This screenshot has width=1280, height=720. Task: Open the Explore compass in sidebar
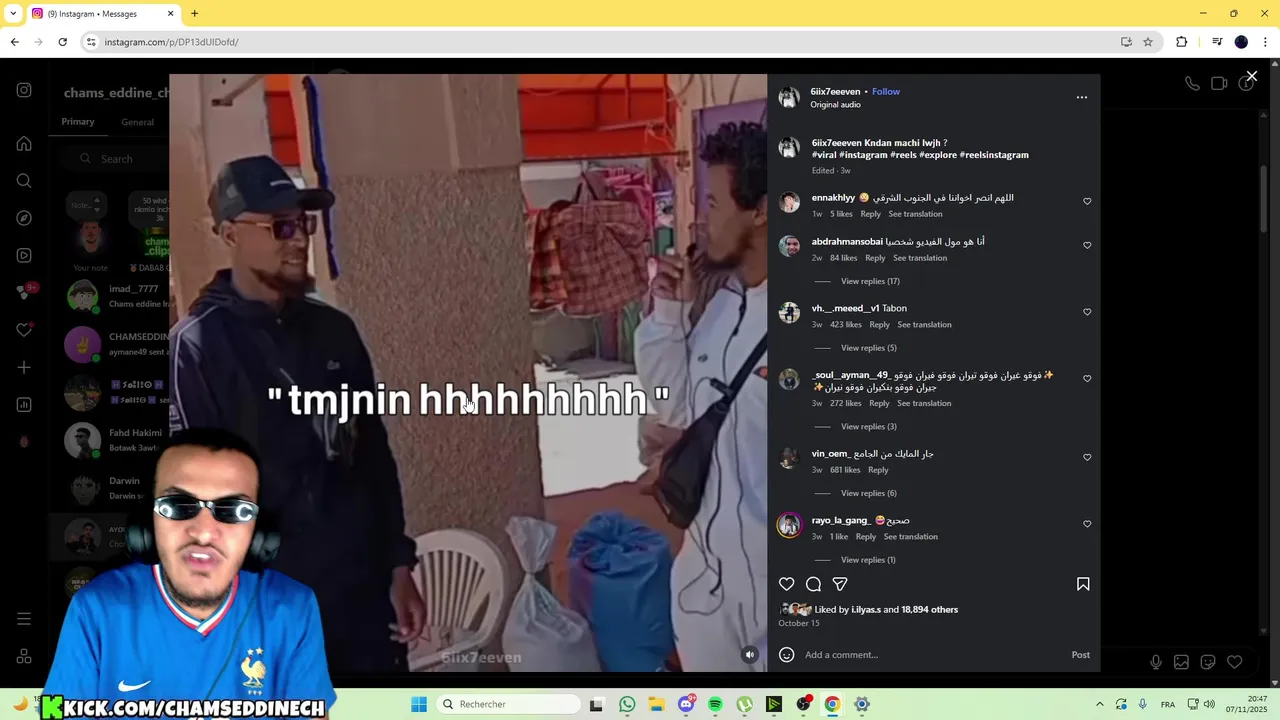(24, 218)
